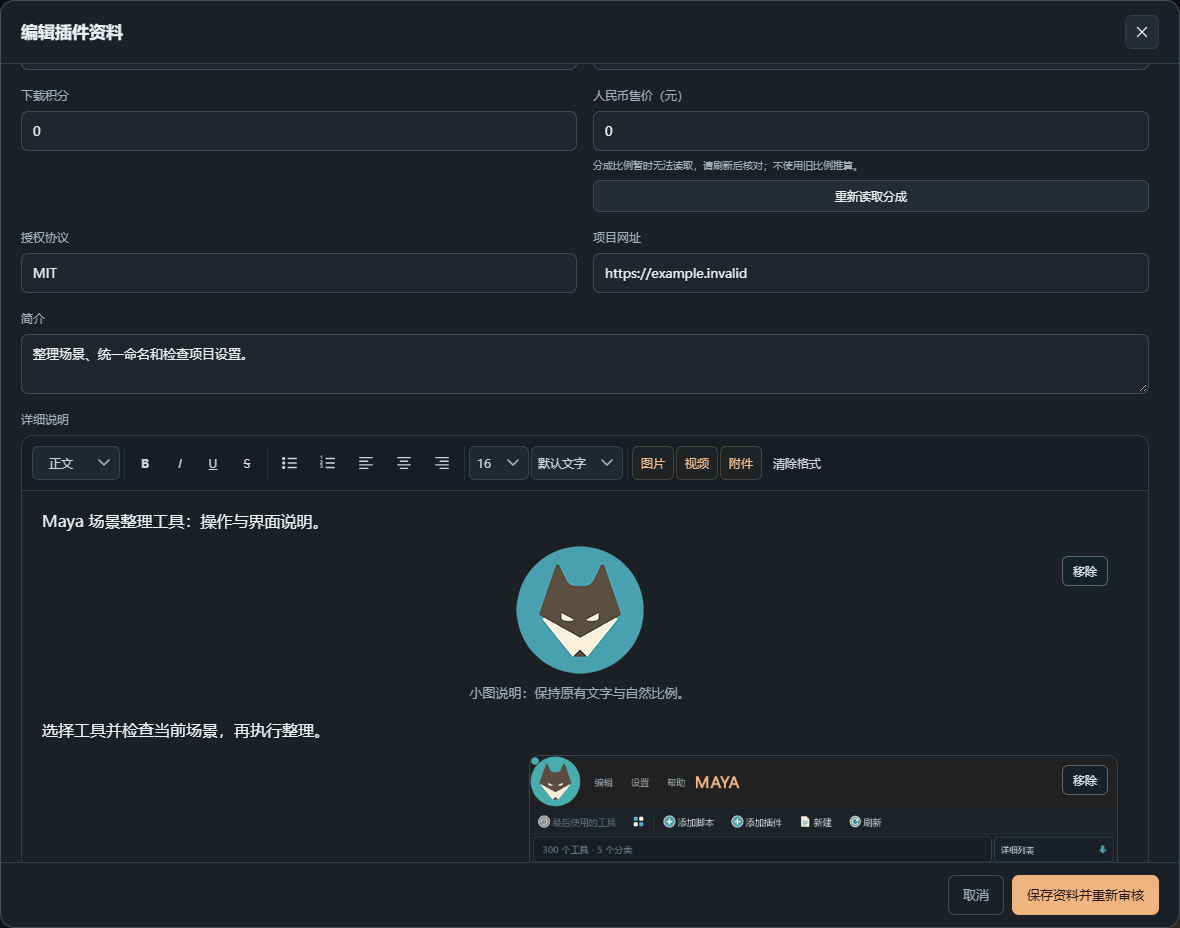The width and height of the screenshot is (1180, 928).
Task: Remove the Maya screenshot image with 移除
Action: pyautogui.click(x=1084, y=780)
